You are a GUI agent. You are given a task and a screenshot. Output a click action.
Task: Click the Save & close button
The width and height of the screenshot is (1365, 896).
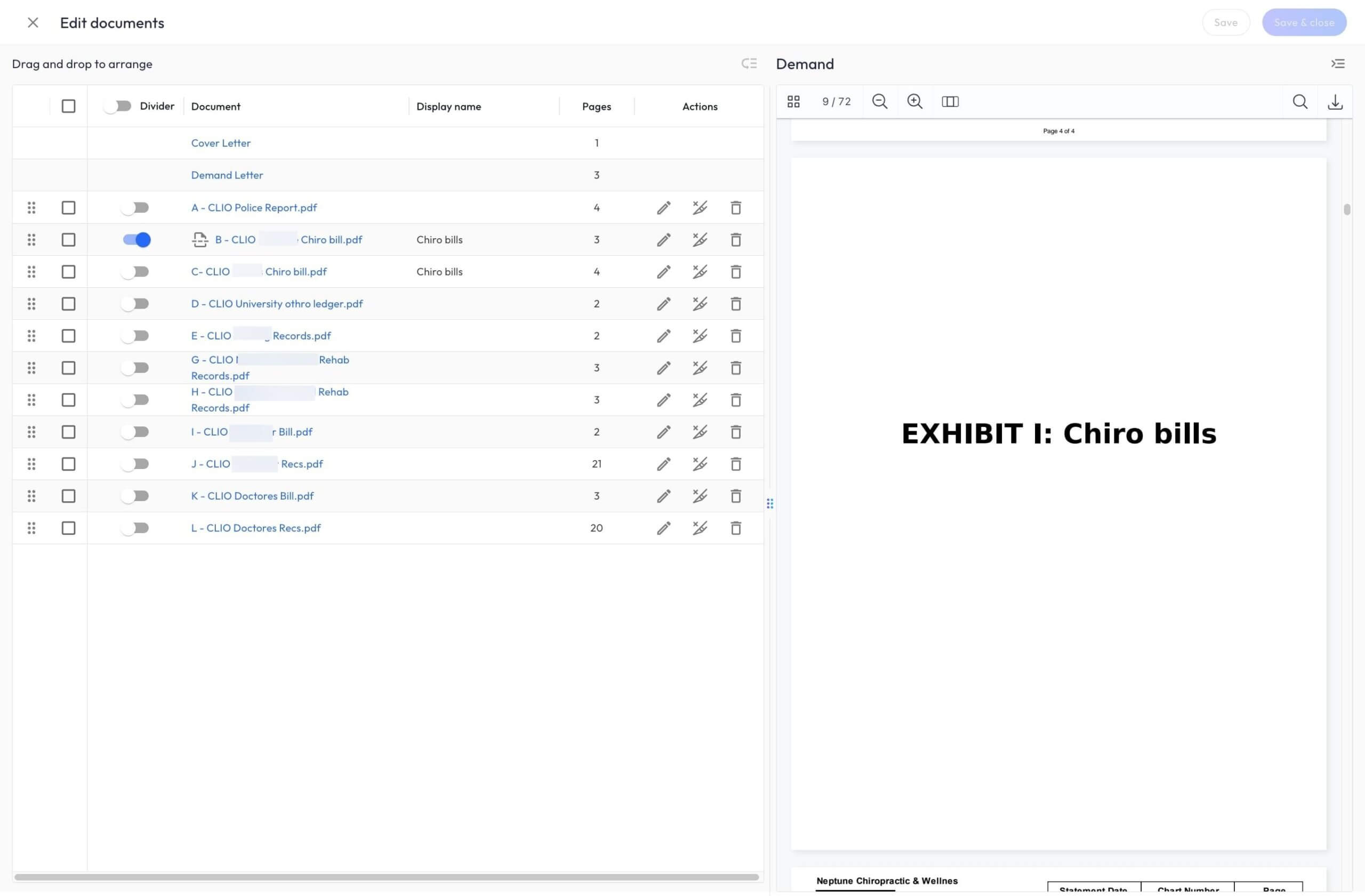[x=1304, y=22]
